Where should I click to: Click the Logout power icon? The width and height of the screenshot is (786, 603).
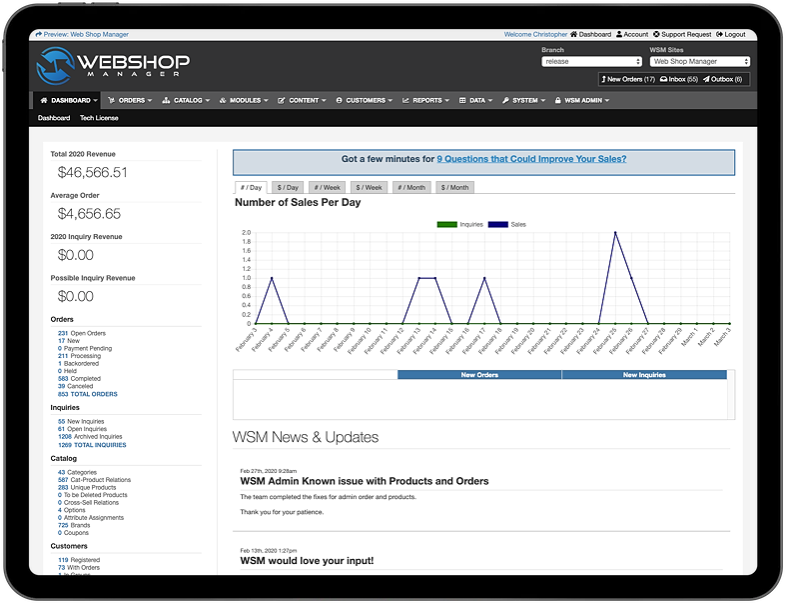click(x=718, y=35)
